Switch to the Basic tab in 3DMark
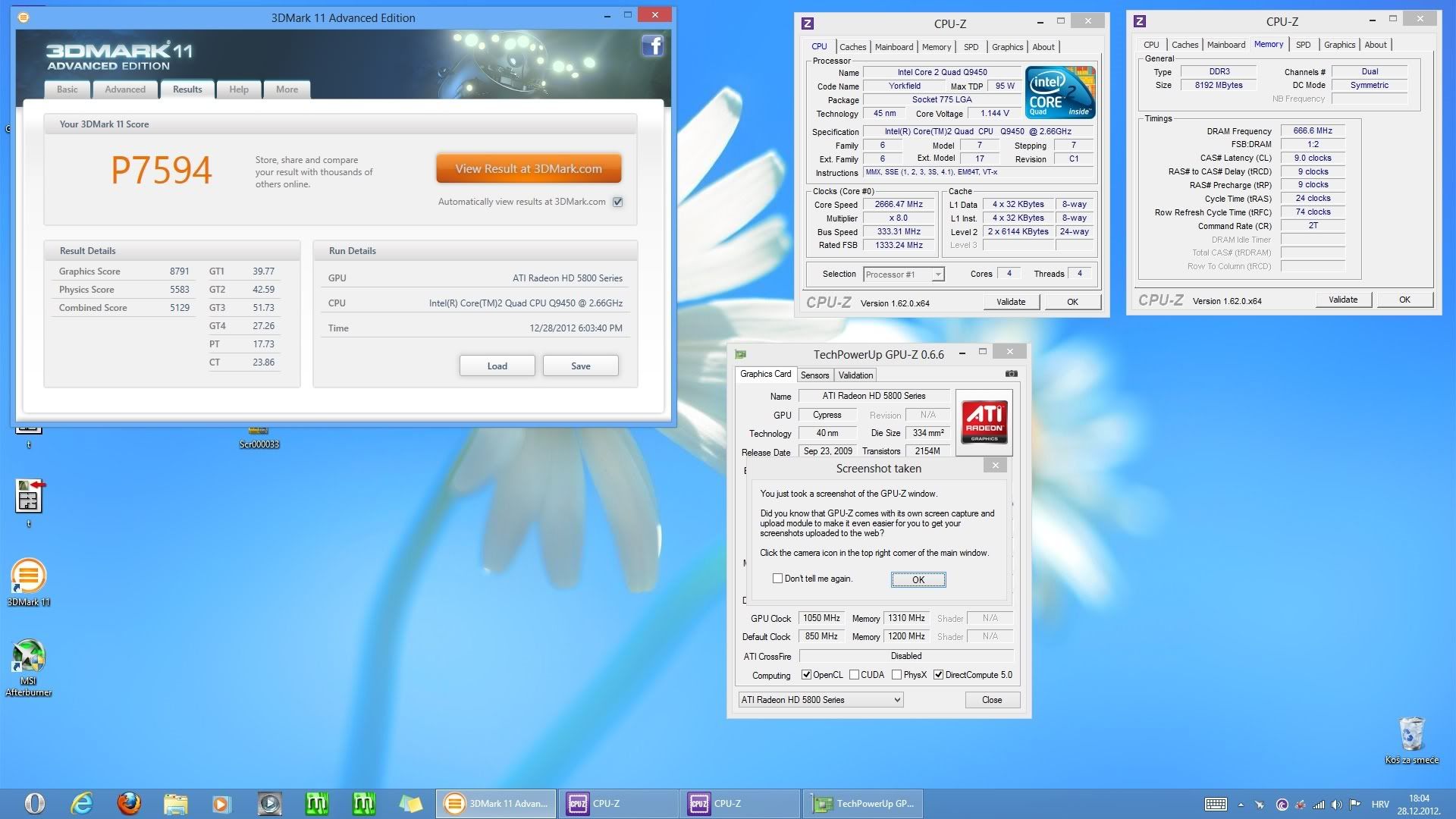The width and height of the screenshot is (1456, 819). click(67, 89)
